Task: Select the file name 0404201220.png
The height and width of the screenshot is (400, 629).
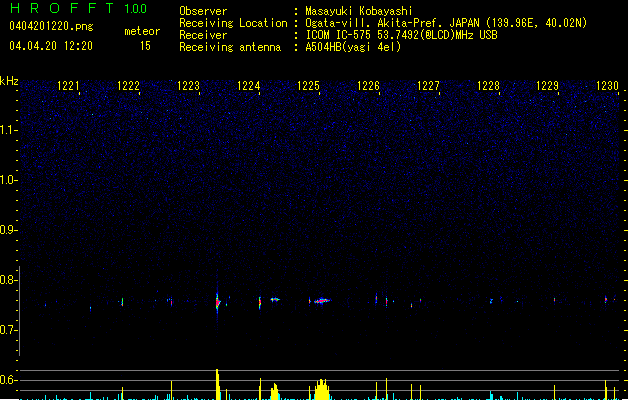Action: (51, 26)
